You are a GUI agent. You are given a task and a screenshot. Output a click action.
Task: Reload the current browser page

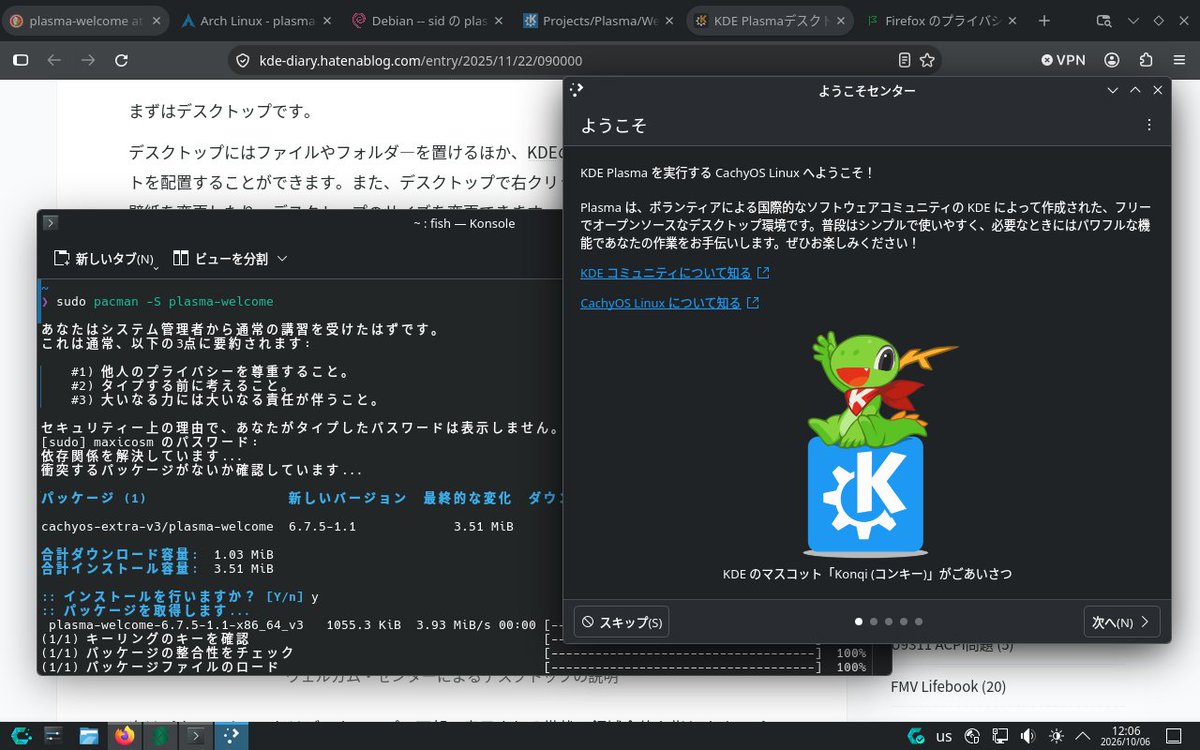pos(121,60)
